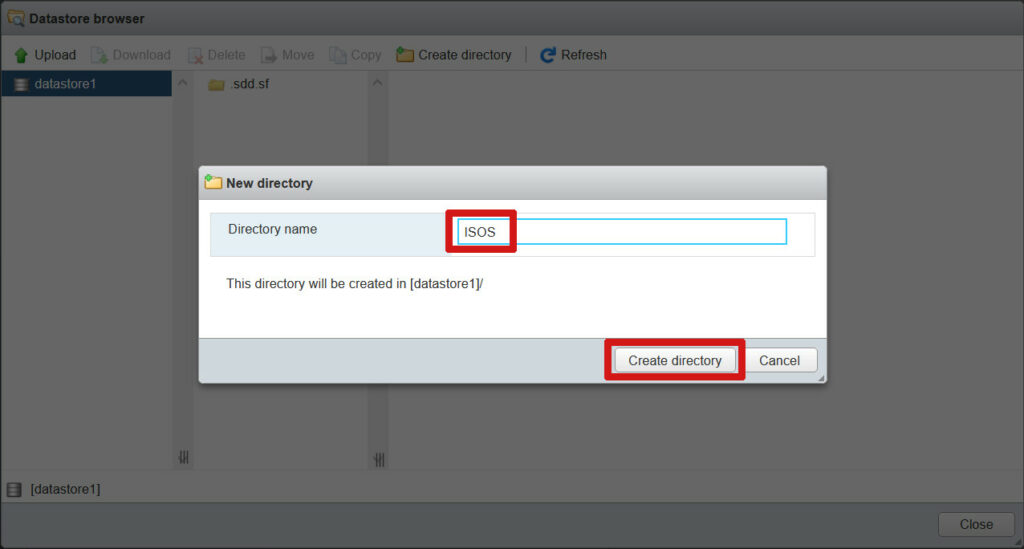Click the 'Datastore browser' window title
Viewport: 1024px width, 549px height.
(x=87, y=18)
